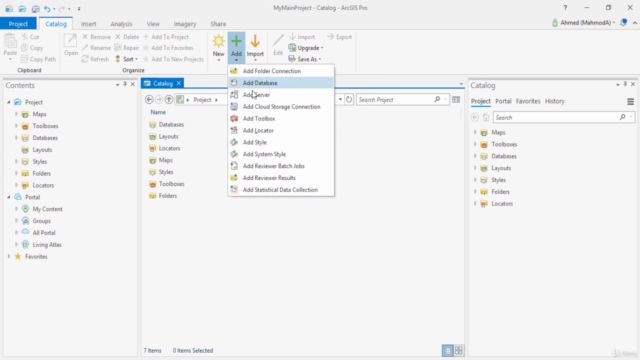Screen dimensions: 640x360
Task: Close the Catalog view tab
Action: tap(178, 83)
